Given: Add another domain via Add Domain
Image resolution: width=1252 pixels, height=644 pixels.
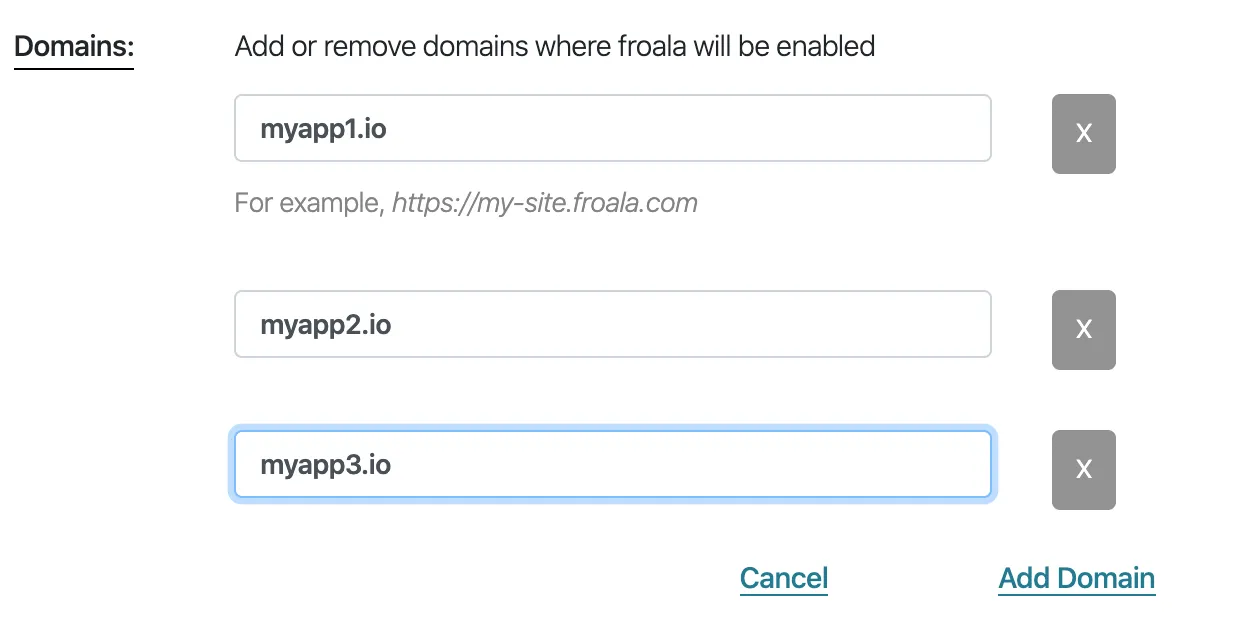Looking at the screenshot, I should [1076, 577].
